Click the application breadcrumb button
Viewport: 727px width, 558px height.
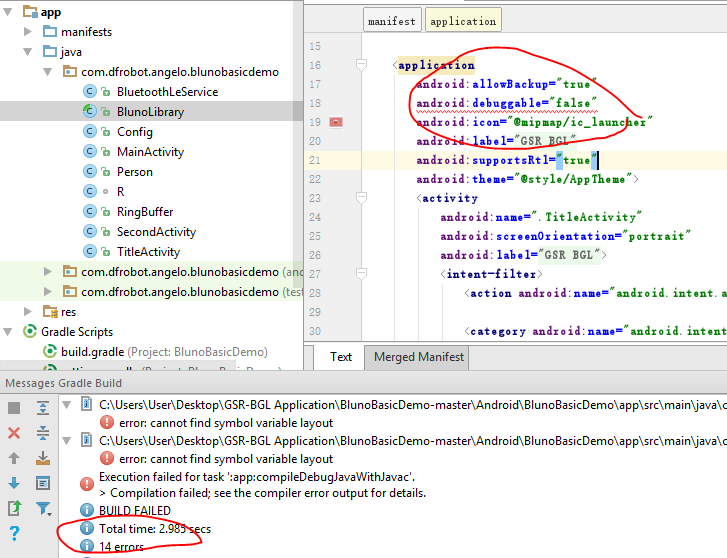click(x=463, y=21)
